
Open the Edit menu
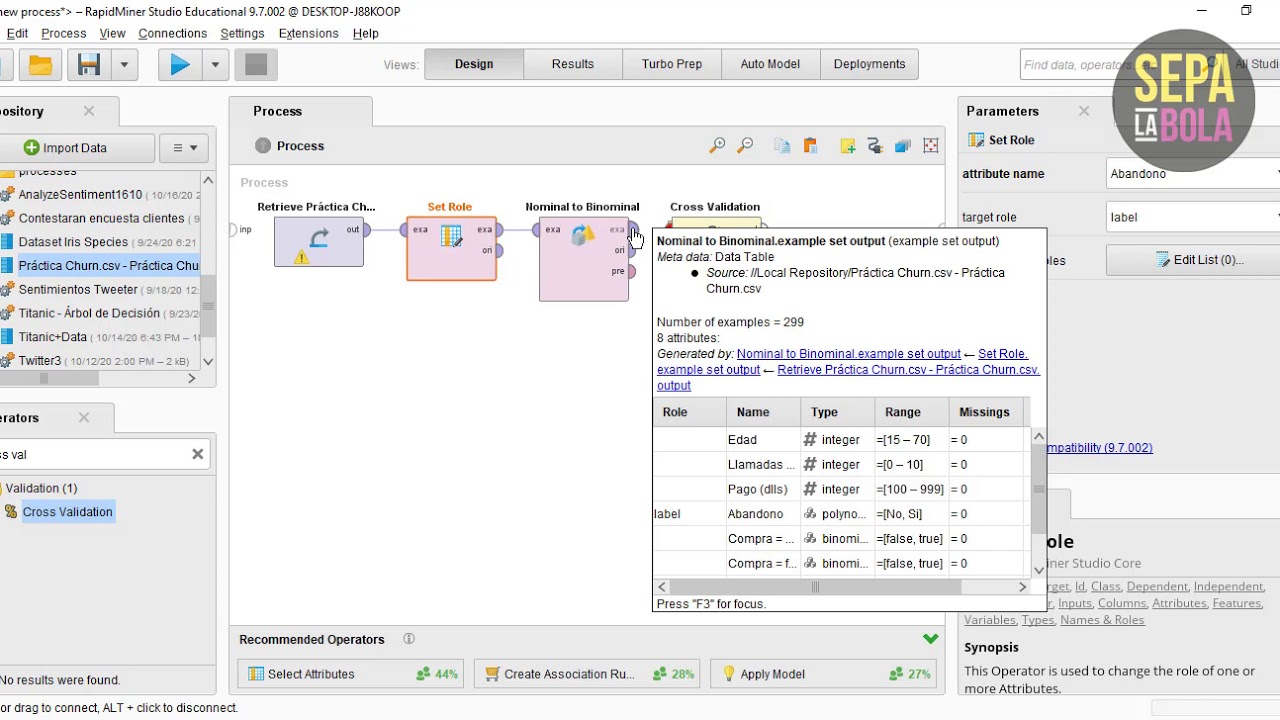click(17, 33)
